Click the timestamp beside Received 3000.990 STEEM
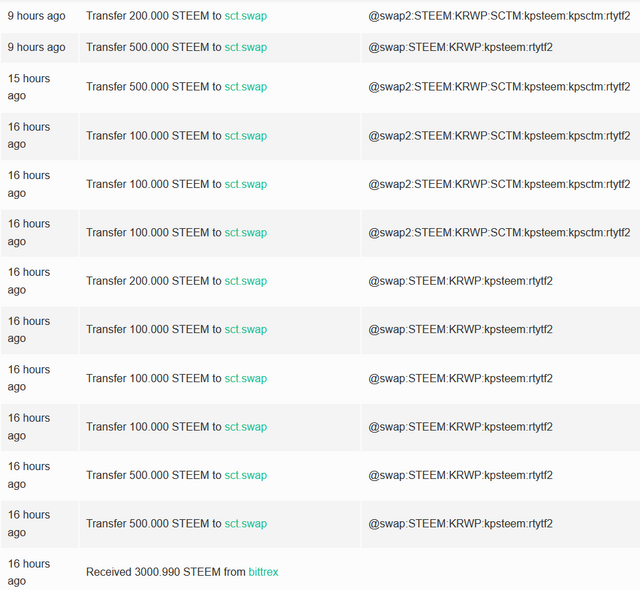The width and height of the screenshot is (640, 590). [x=29, y=572]
